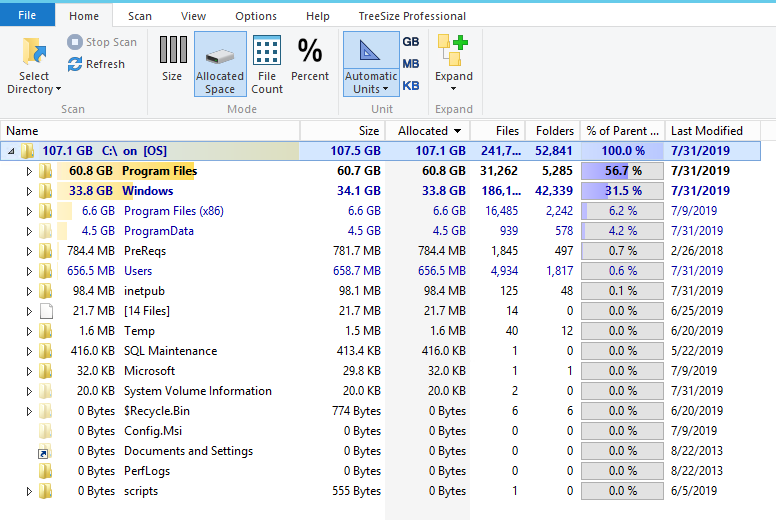Switch to the Scan tab
Image resolution: width=776 pixels, height=520 pixels.
pos(140,16)
